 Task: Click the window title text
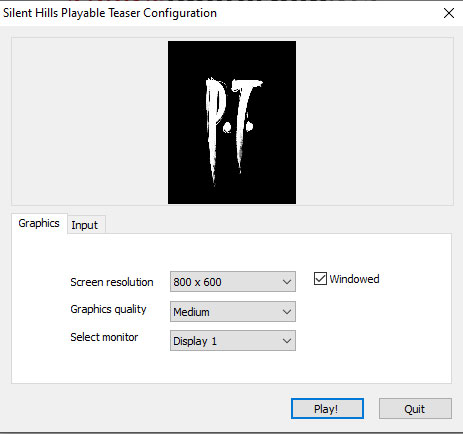click(x=110, y=13)
